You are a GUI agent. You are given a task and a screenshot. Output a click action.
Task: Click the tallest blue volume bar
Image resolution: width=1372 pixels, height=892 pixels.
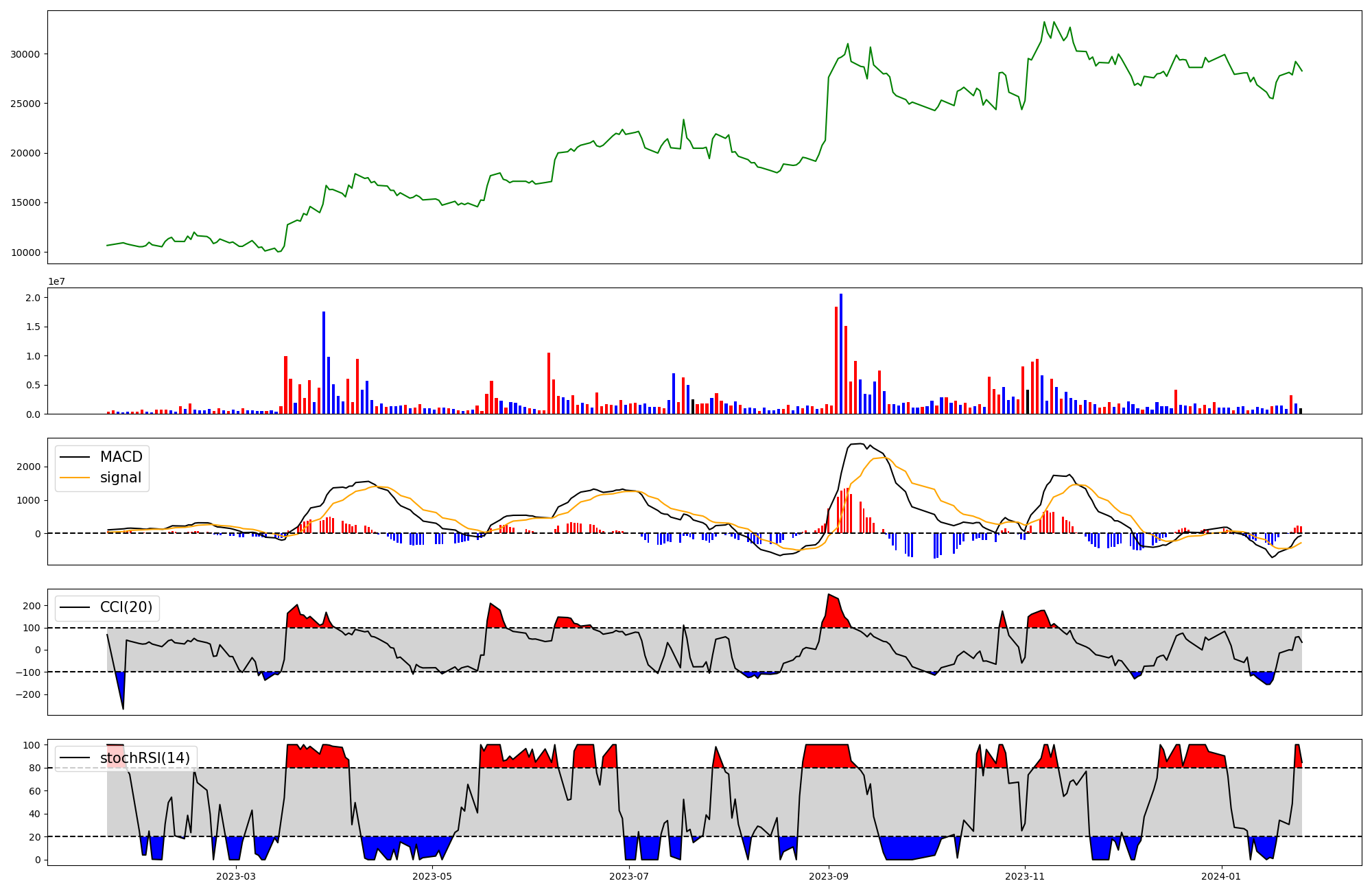coord(841,353)
